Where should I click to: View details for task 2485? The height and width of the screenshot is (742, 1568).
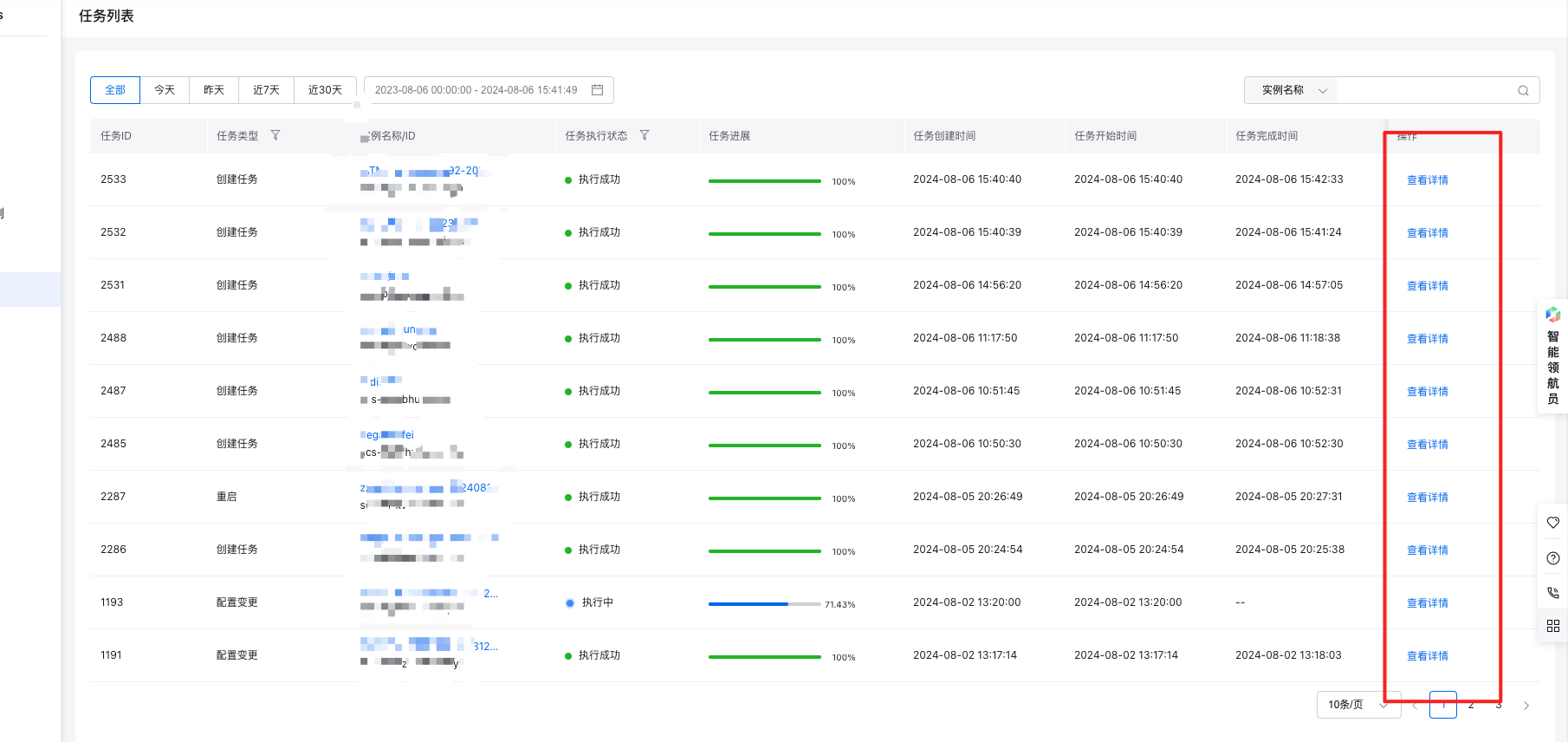pos(1427,445)
